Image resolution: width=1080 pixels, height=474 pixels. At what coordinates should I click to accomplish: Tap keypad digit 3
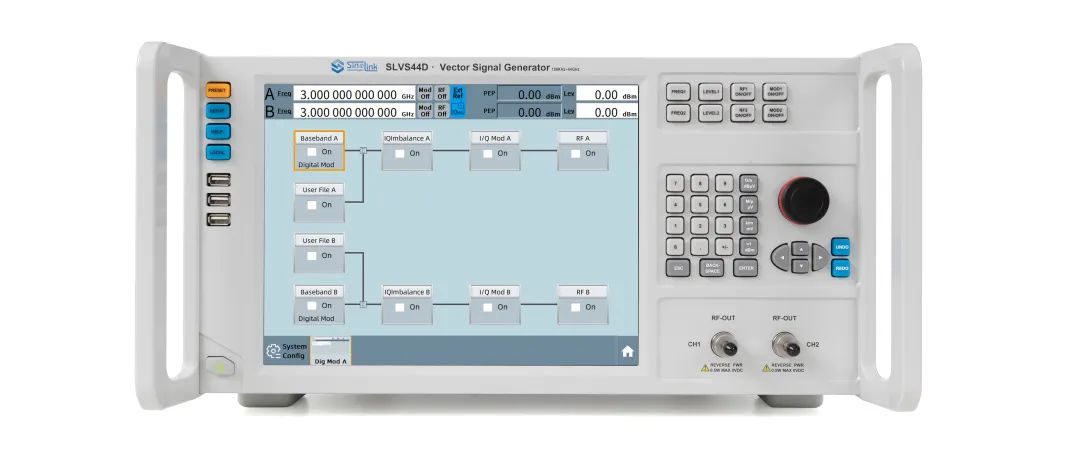724,226
